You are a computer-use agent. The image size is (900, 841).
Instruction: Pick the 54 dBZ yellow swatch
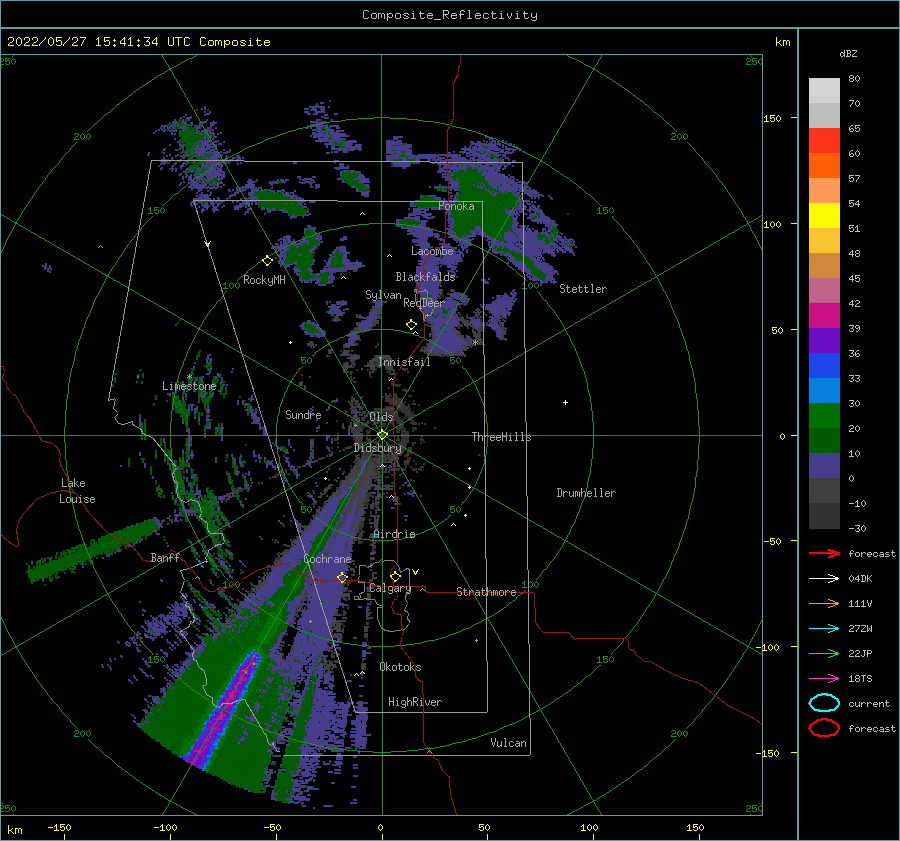coord(824,215)
